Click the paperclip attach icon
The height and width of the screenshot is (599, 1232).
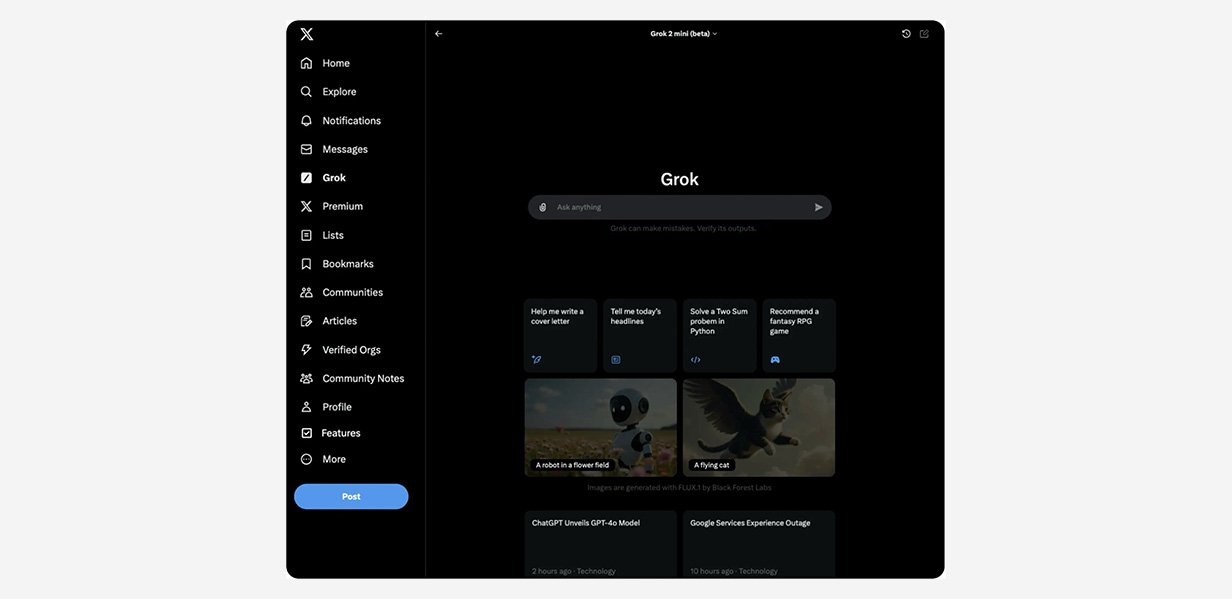coord(543,208)
